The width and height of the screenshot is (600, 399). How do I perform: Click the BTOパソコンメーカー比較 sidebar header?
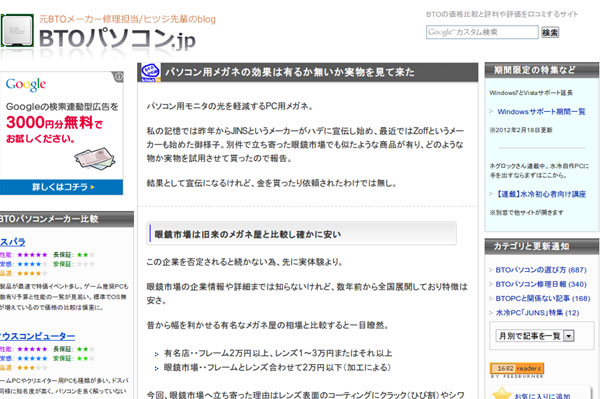(x=67, y=219)
